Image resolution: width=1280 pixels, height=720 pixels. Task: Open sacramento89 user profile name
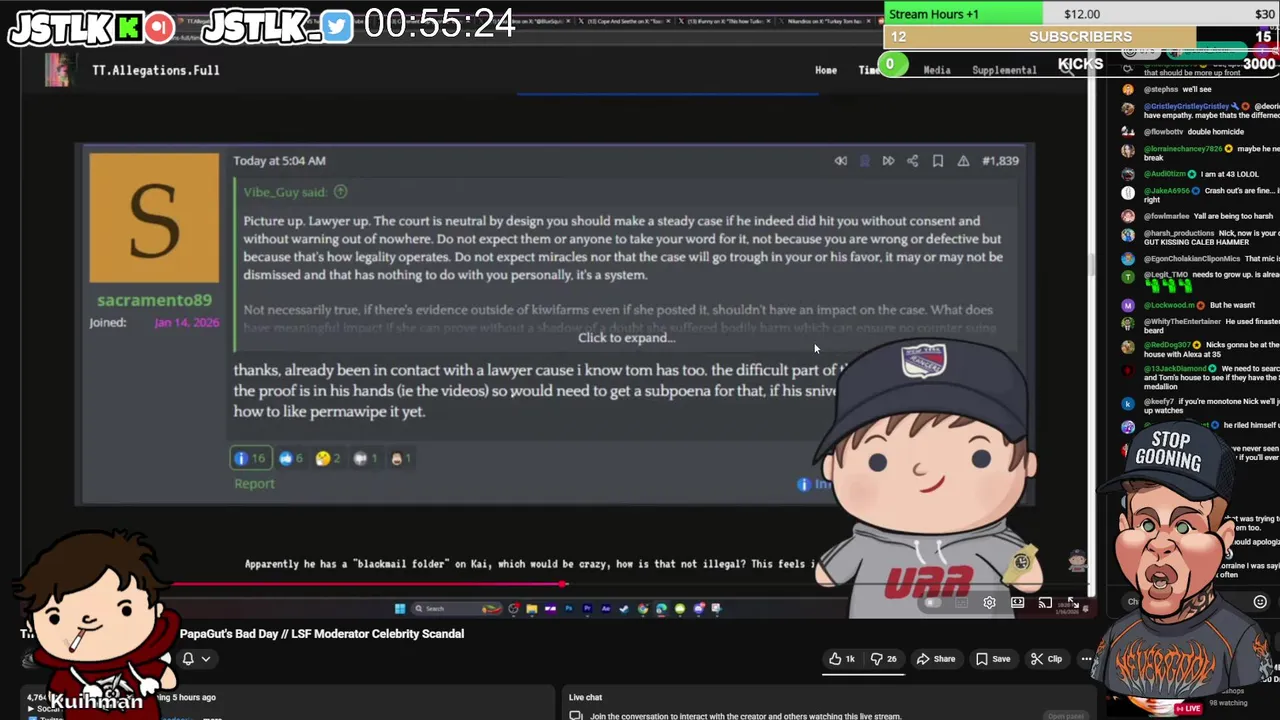154,300
